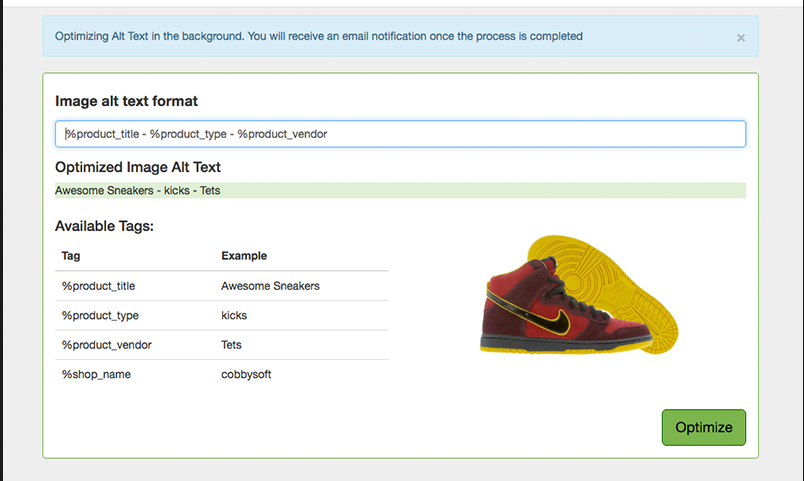Click the %product_vendor tag cell
The height and width of the screenshot is (481, 804).
(x=106, y=345)
